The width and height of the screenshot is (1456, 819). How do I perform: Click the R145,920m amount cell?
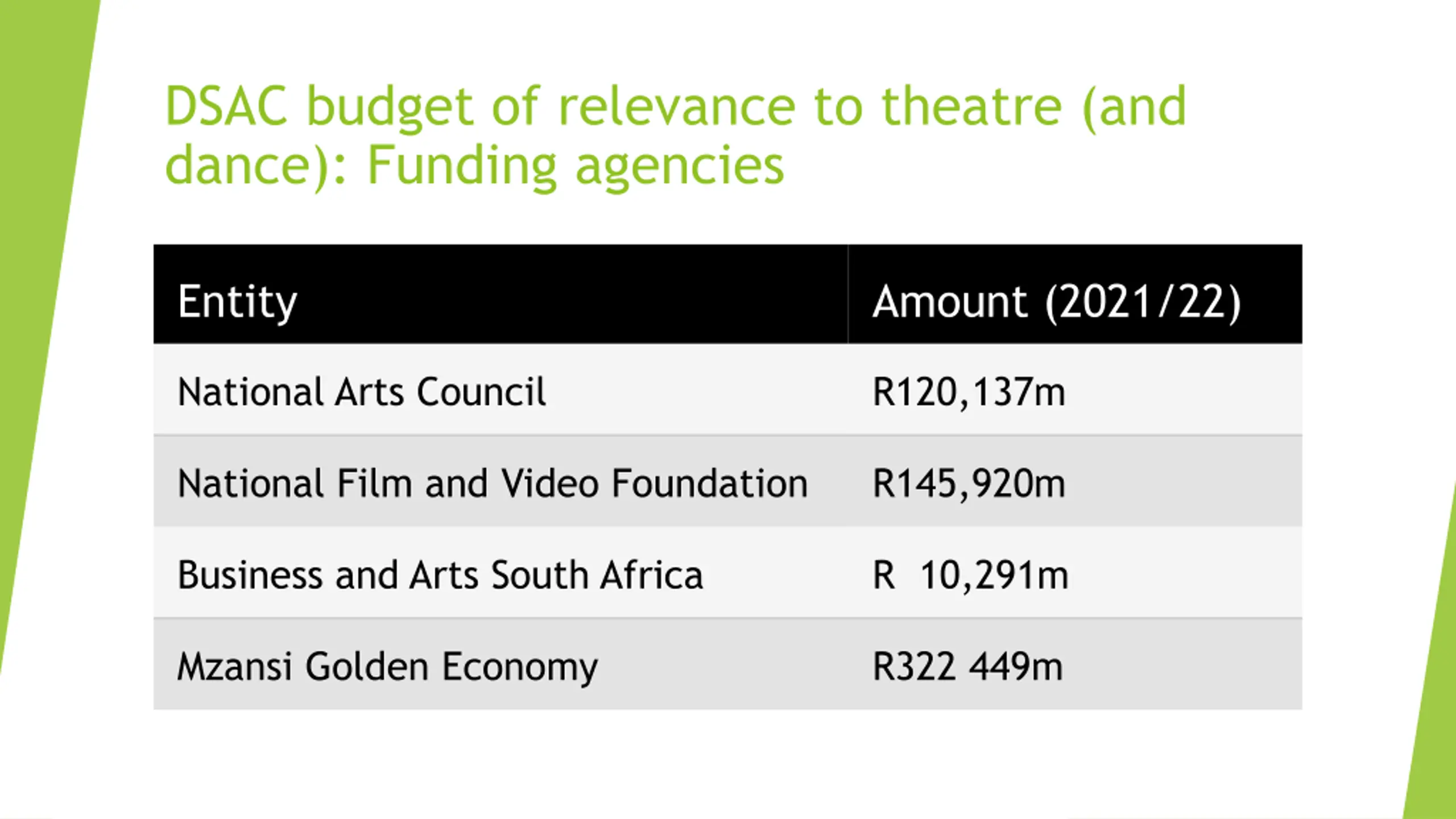tap(1075, 481)
